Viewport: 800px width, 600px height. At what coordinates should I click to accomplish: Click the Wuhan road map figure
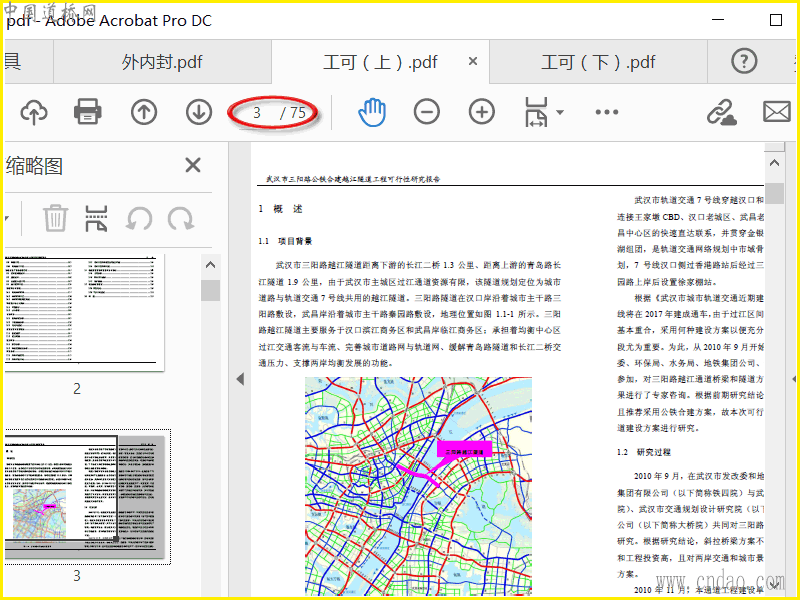click(418, 485)
